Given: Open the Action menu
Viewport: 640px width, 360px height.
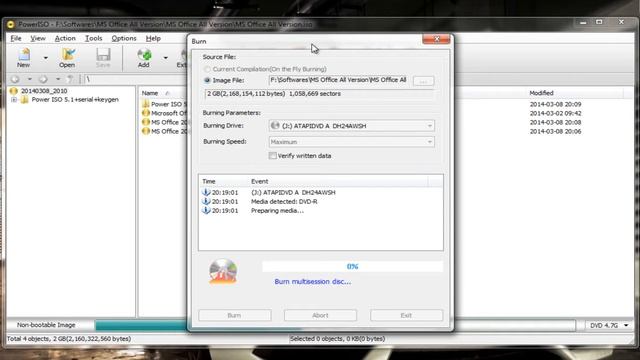Looking at the screenshot, I should click(65, 38).
